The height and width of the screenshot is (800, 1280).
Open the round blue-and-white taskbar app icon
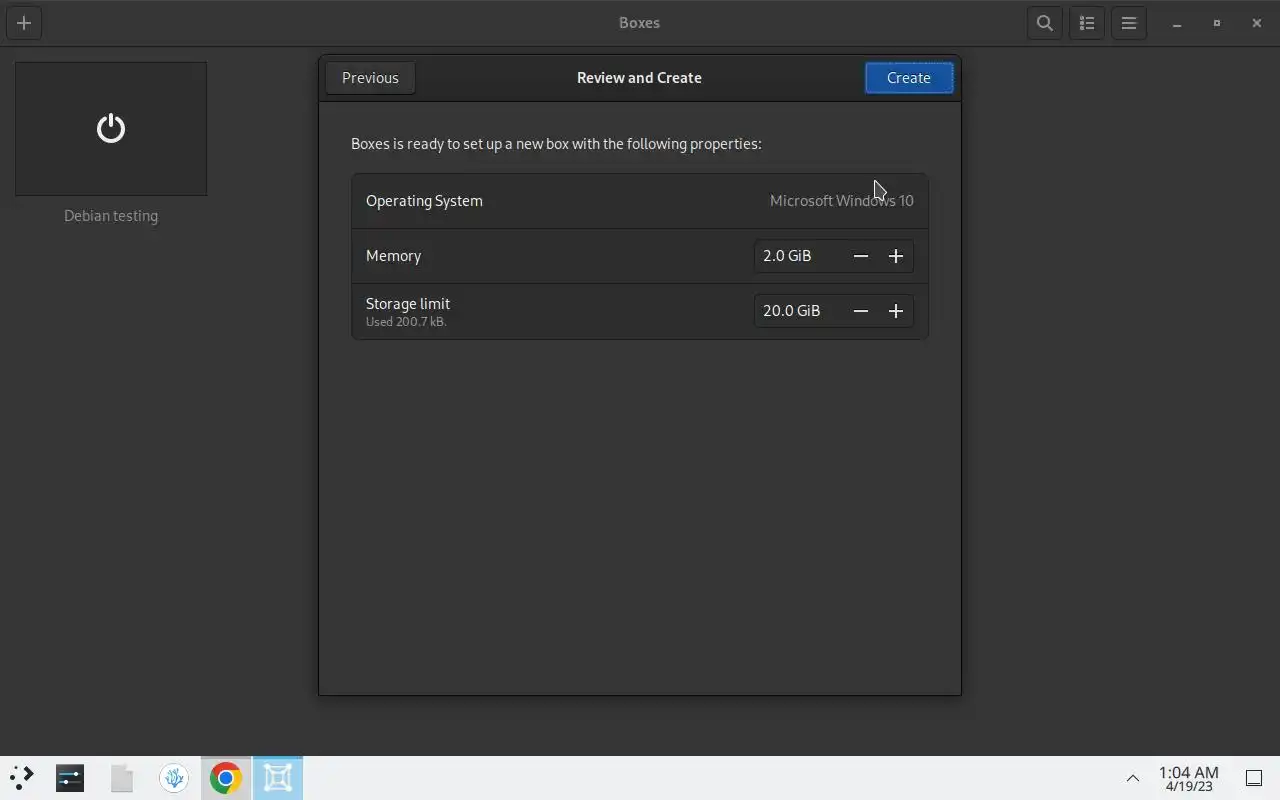point(174,778)
